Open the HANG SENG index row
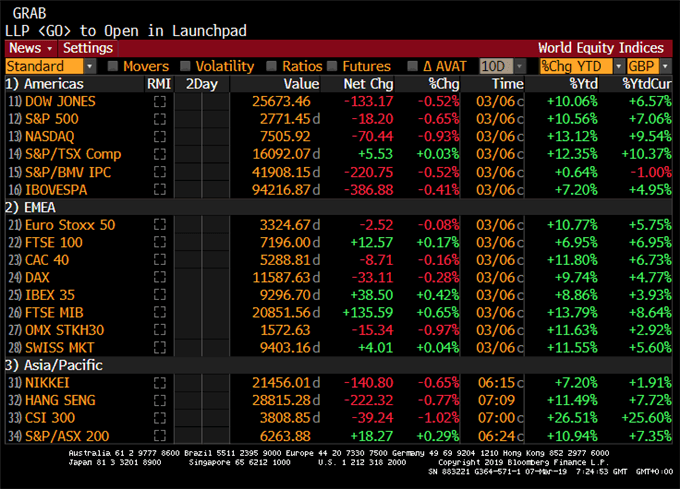Image resolution: width=680 pixels, height=489 pixels. (339, 400)
